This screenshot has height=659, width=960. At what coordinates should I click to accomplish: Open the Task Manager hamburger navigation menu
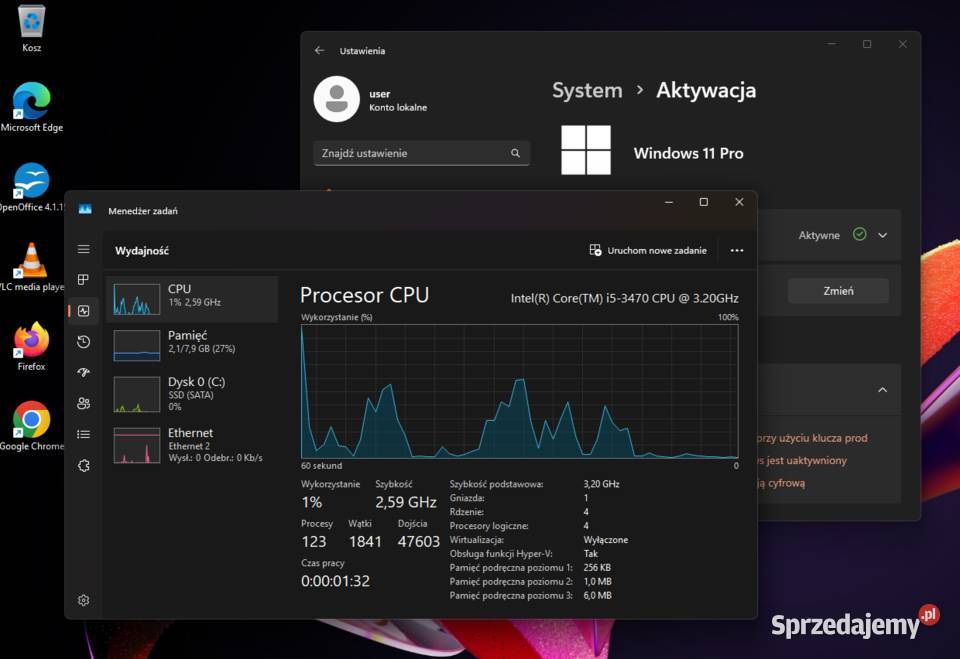point(84,249)
